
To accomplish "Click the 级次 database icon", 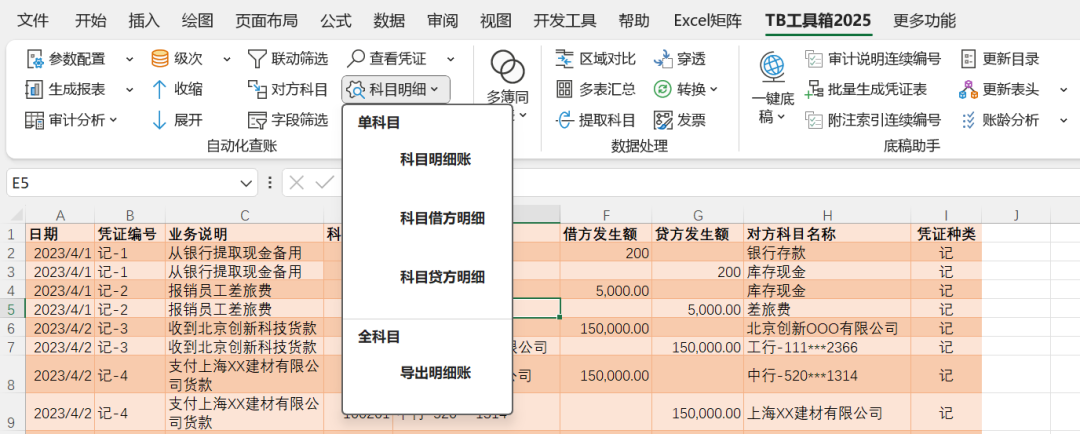I will tap(160, 59).
